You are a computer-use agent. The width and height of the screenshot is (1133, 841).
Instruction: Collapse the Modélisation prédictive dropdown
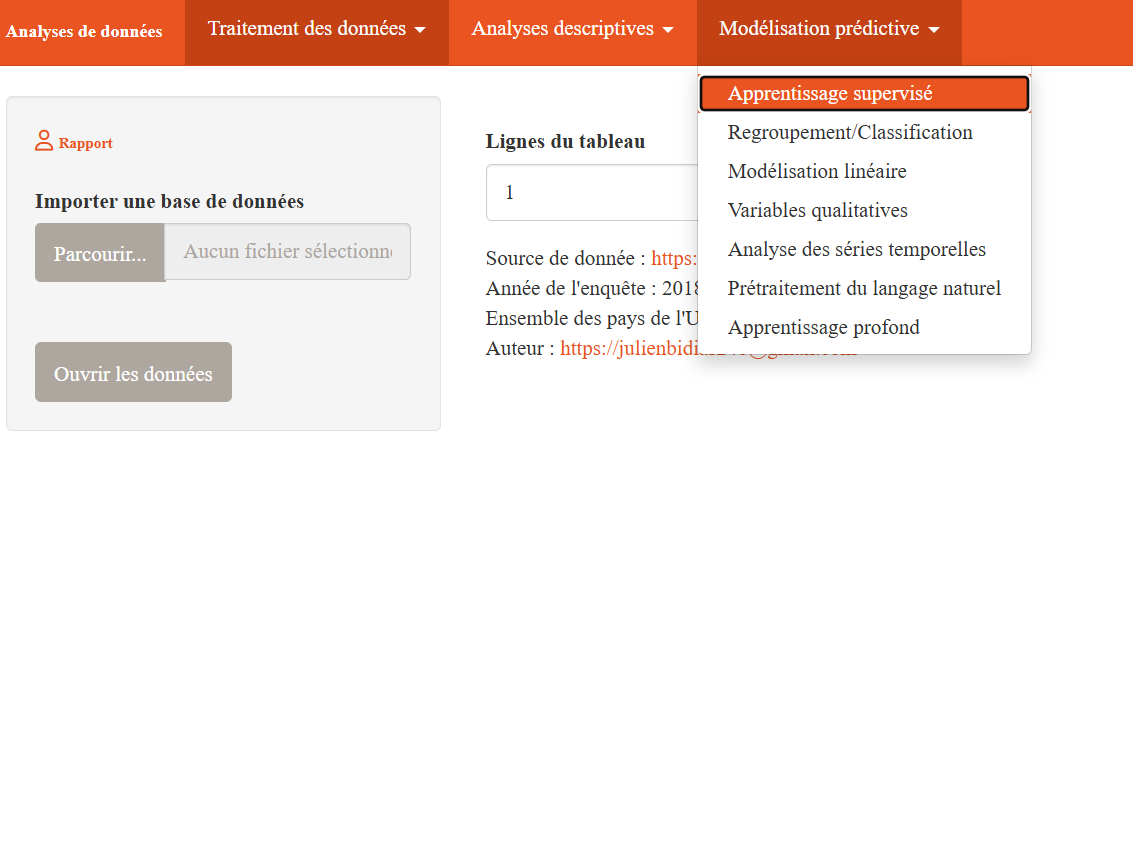point(829,29)
